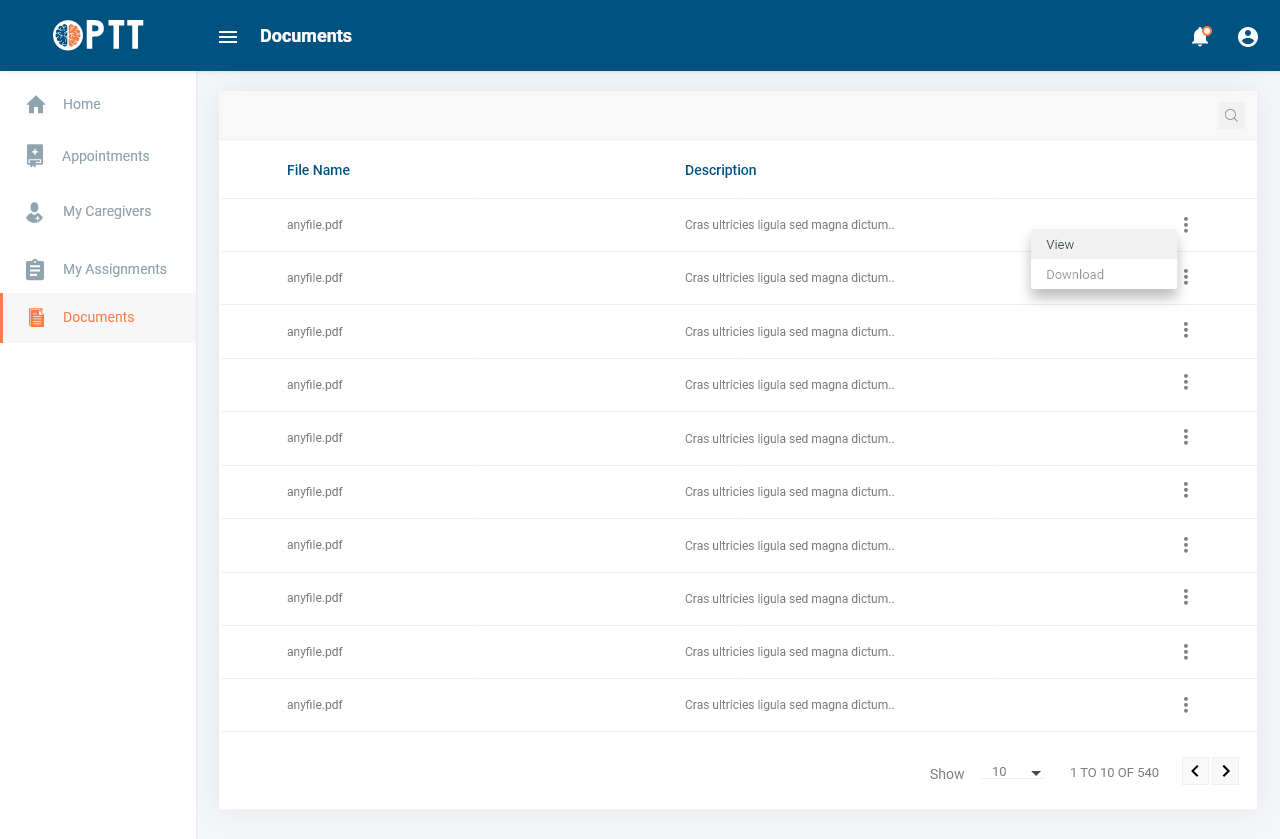Click the My Caregivers person icon

[35, 212]
